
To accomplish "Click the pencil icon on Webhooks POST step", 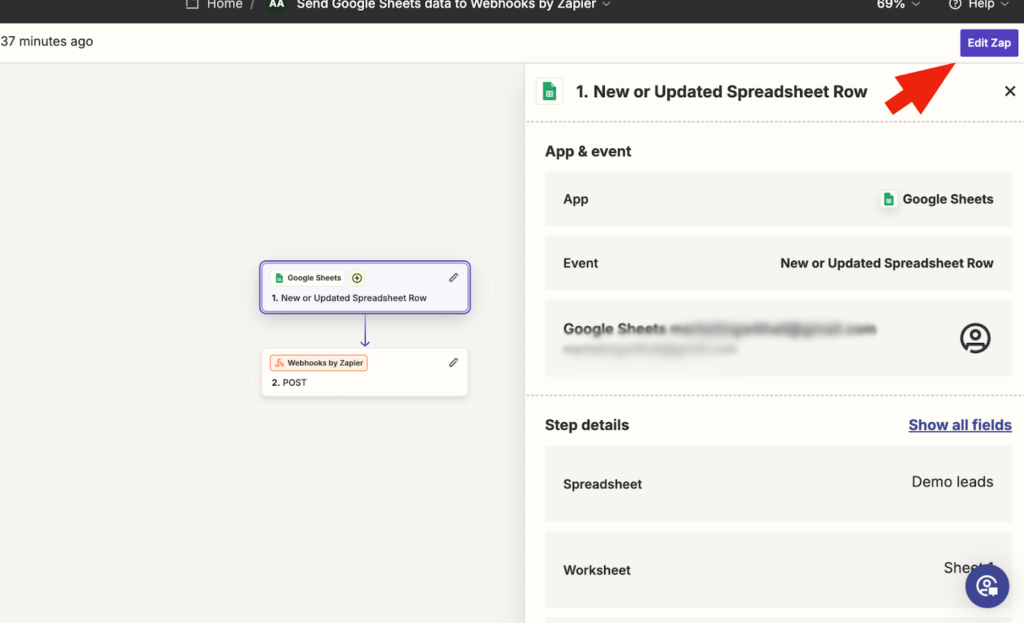I will [453, 363].
